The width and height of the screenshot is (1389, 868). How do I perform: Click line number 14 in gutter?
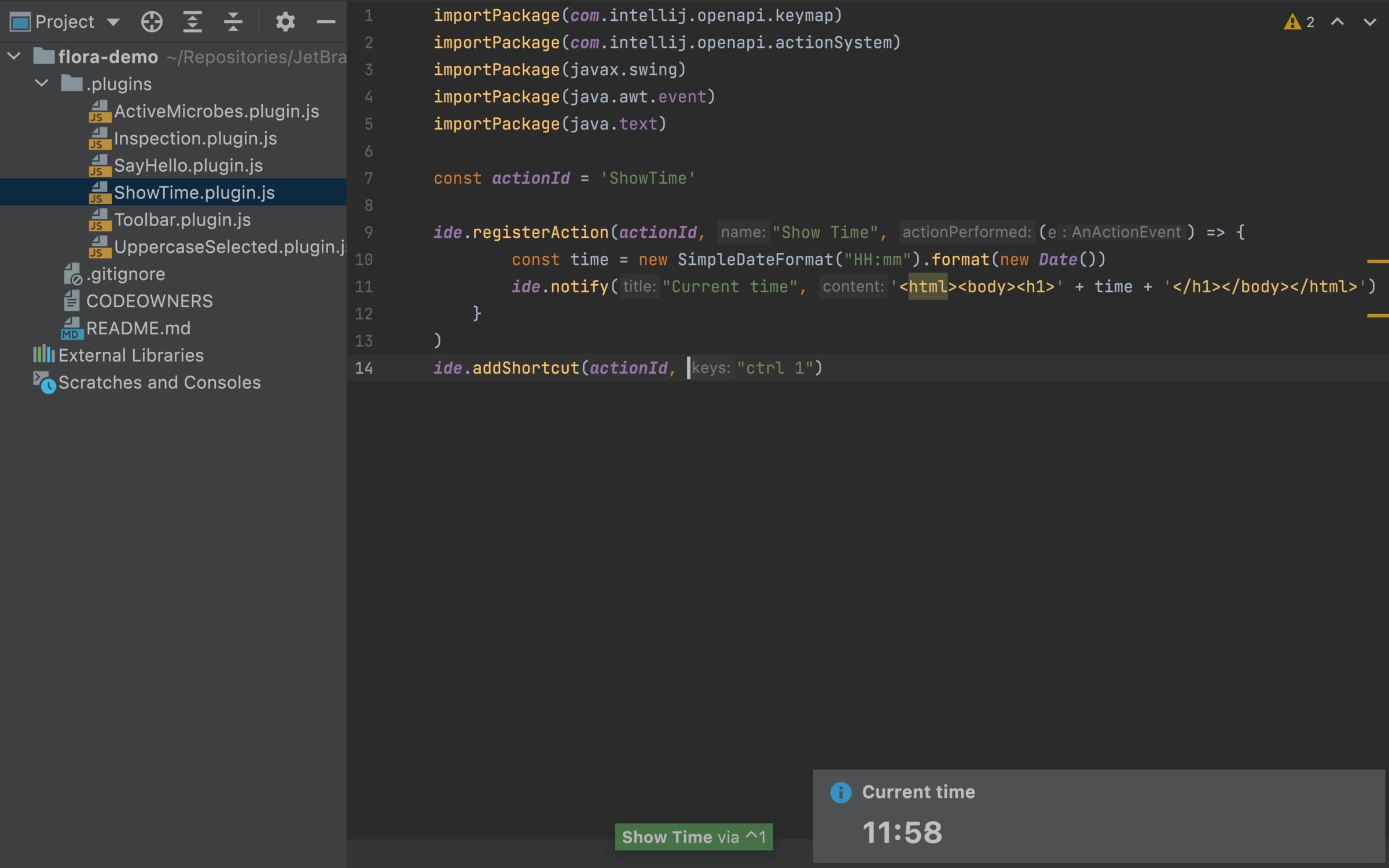(x=364, y=368)
